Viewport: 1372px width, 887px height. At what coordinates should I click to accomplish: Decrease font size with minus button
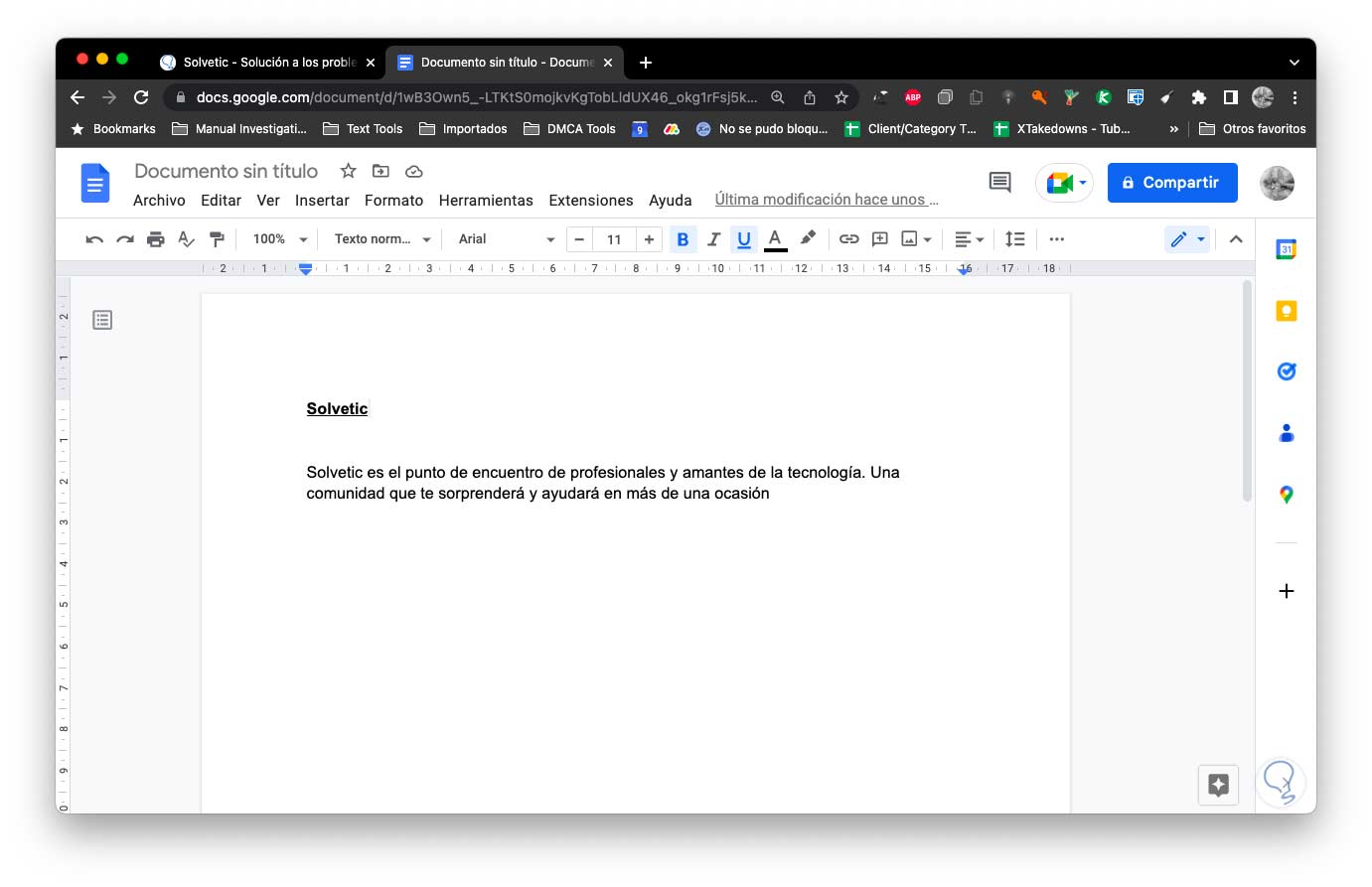click(579, 239)
